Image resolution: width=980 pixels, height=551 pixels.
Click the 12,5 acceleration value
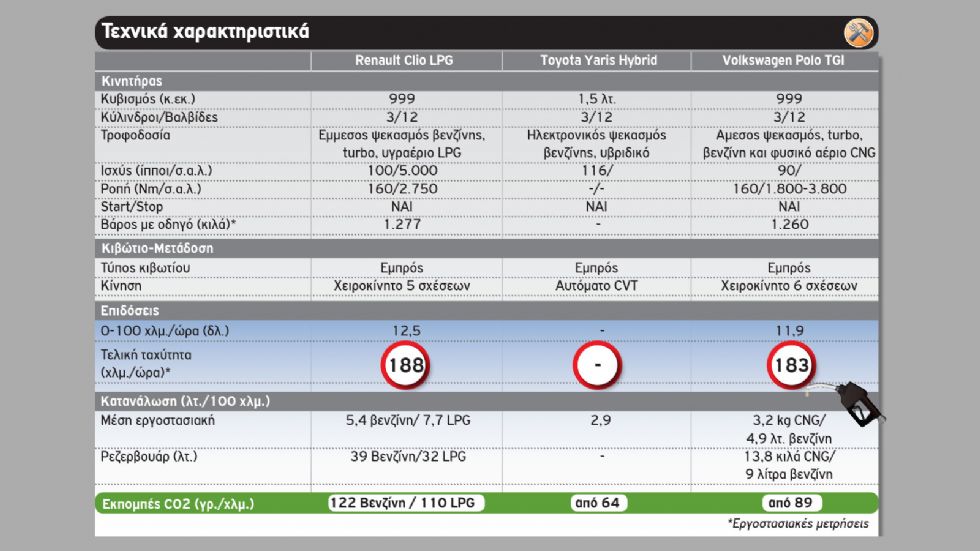click(406, 331)
